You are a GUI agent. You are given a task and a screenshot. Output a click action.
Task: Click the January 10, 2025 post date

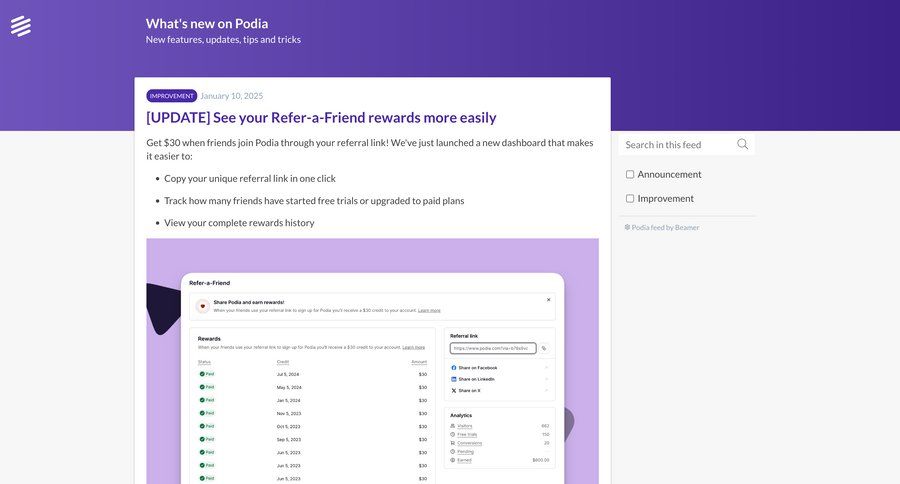[x=231, y=96]
